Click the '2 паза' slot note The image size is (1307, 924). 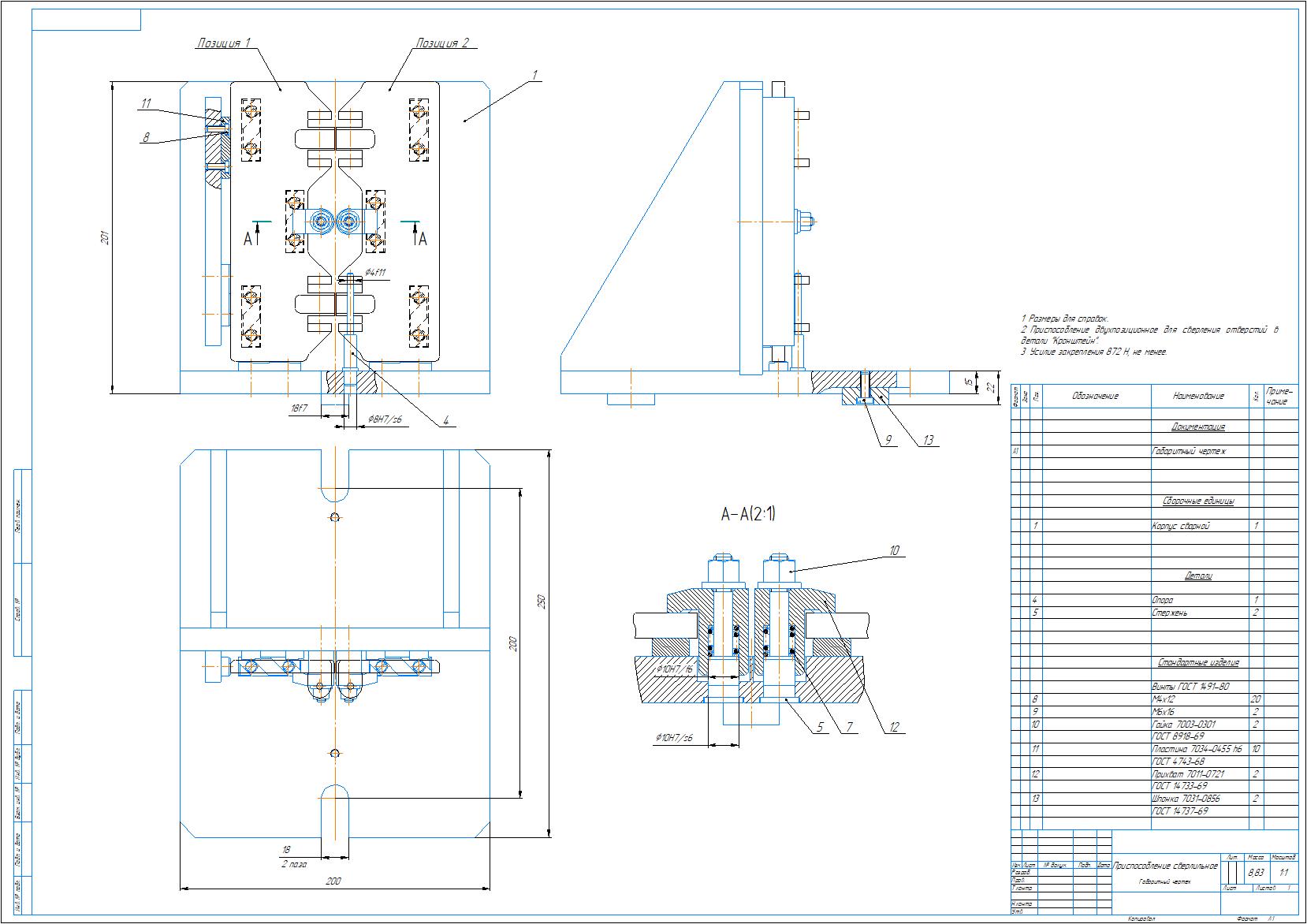tap(293, 864)
